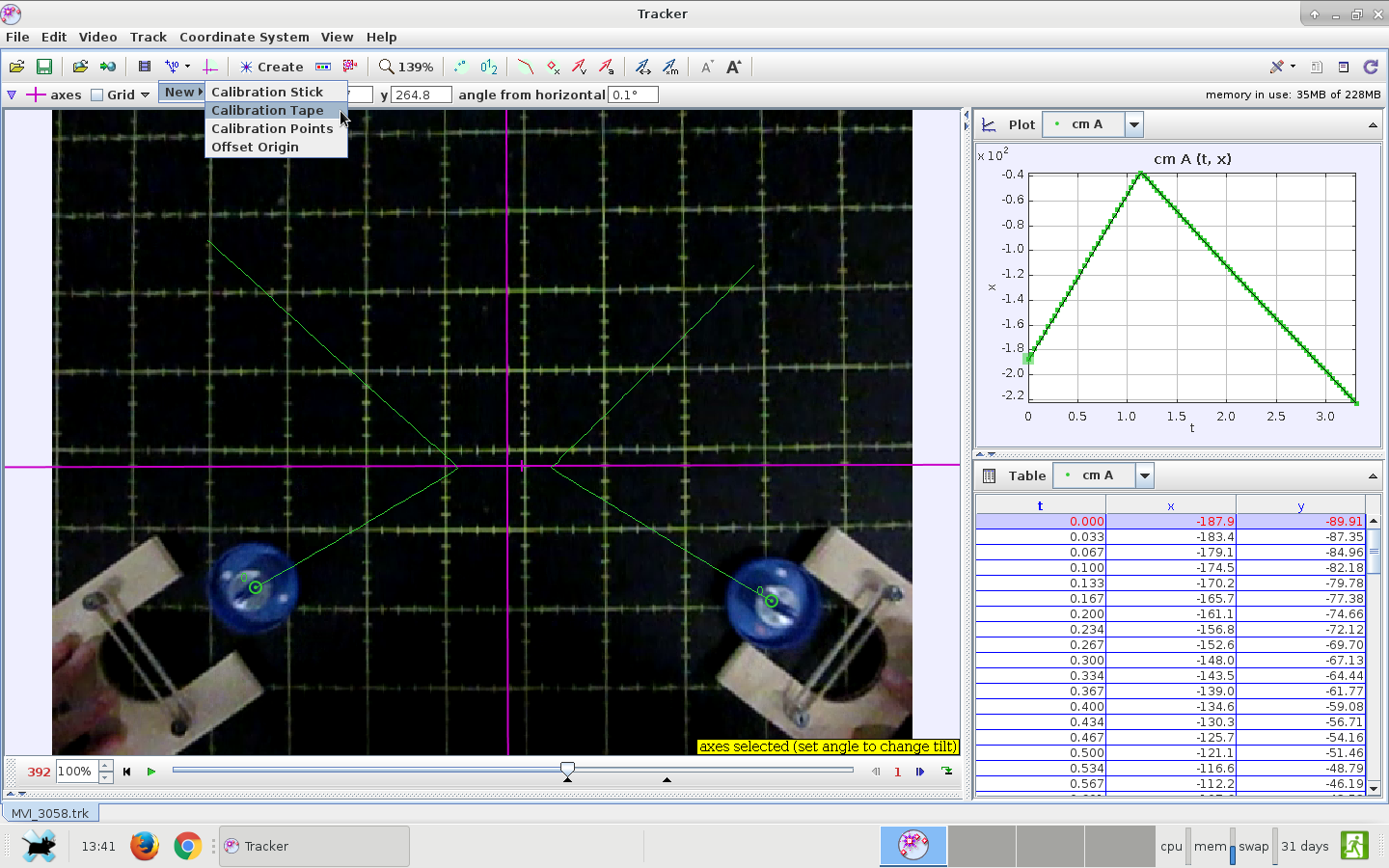Click the coordinate axes toolbar icon
1389x868 pixels.
[209, 67]
